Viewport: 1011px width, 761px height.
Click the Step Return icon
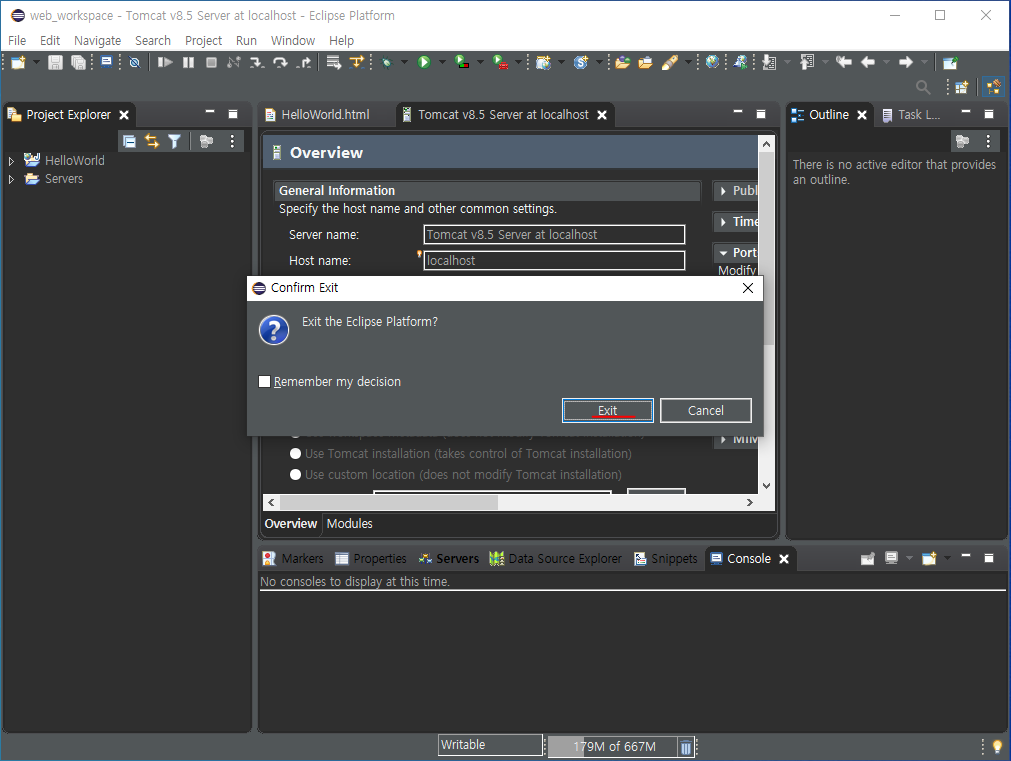tap(304, 63)
